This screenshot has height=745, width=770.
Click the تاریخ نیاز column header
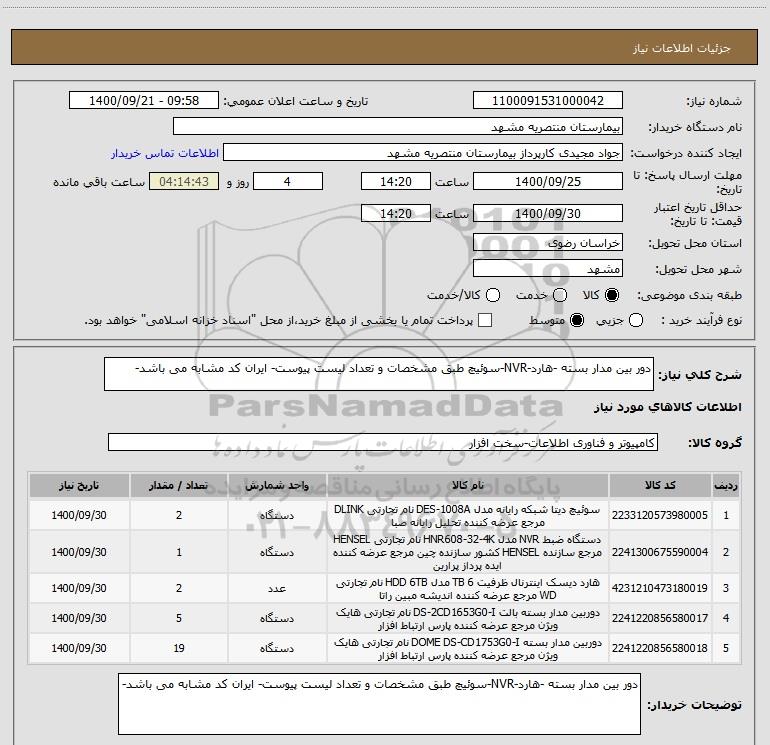tap(79, 485)
